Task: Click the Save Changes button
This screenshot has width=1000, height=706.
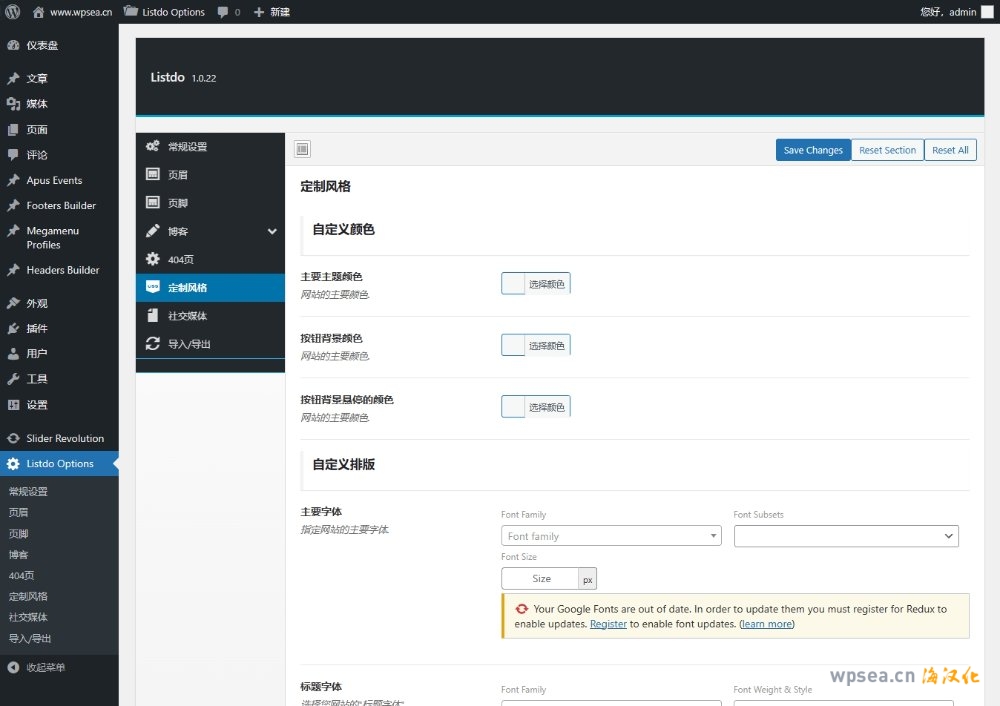Action: [812, 150]
